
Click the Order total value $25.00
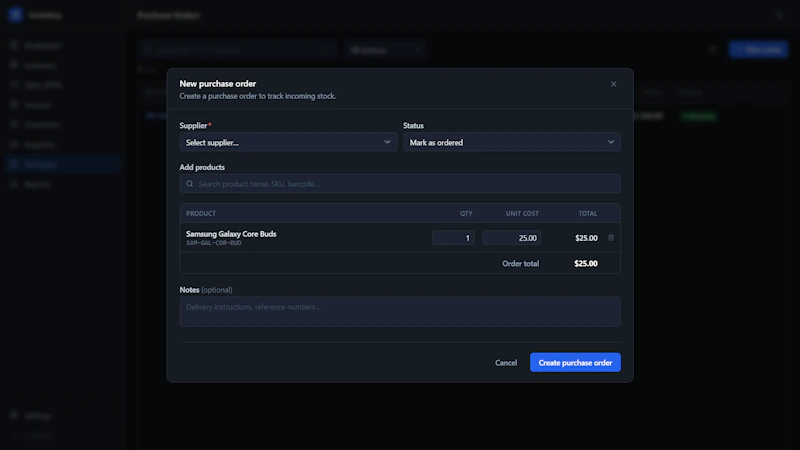(x=586, y=264)
